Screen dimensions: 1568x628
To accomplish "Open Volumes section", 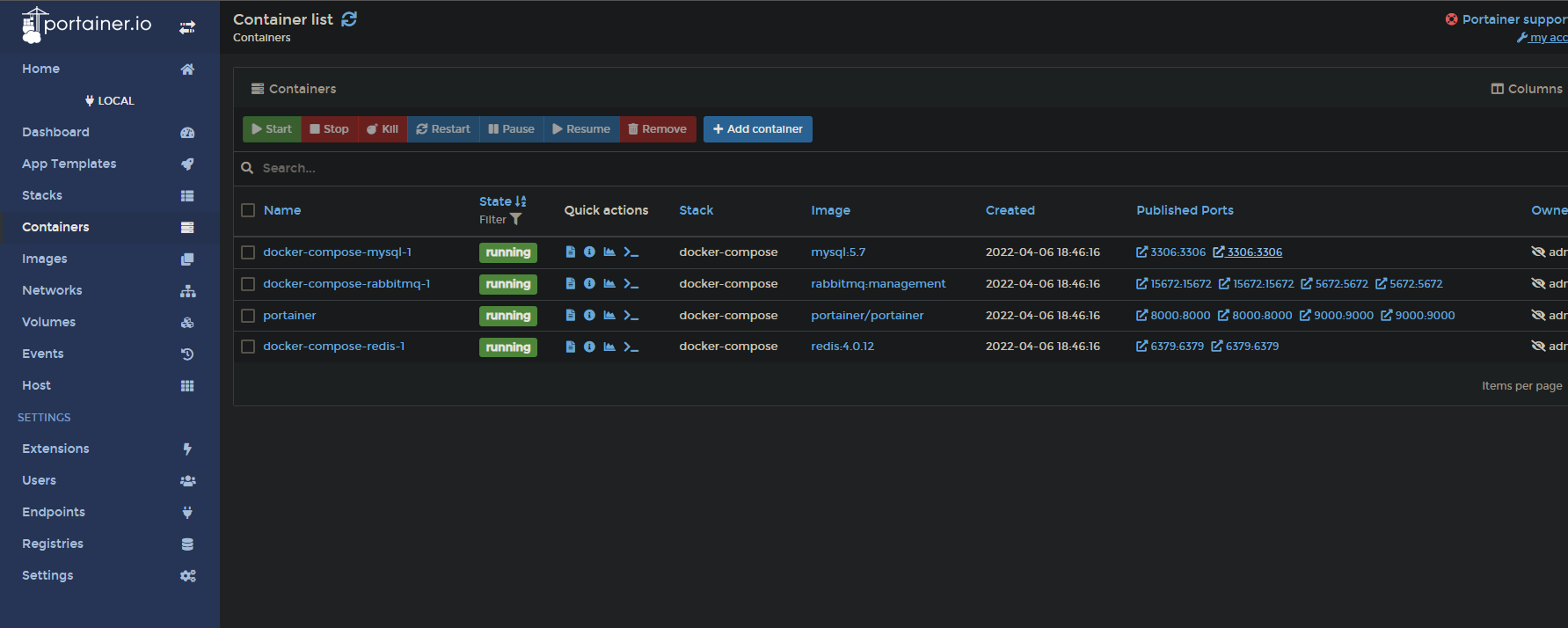I will 110,322.
